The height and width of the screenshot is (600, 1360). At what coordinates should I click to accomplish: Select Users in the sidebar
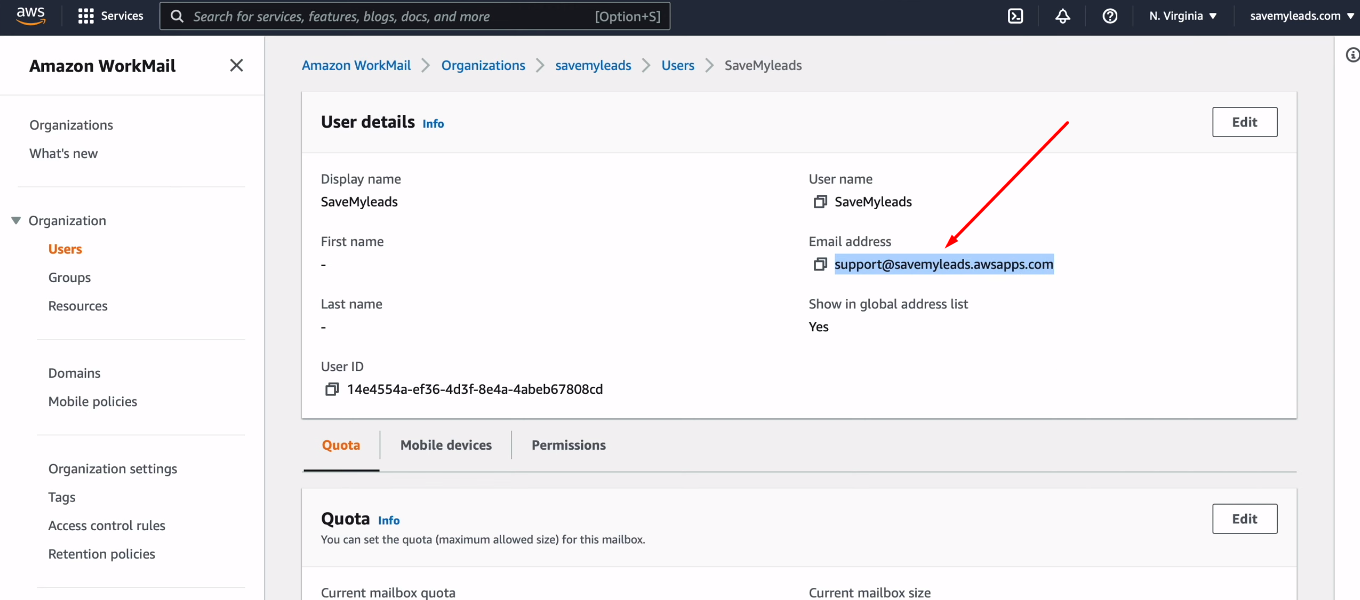(x=65, y=249)
